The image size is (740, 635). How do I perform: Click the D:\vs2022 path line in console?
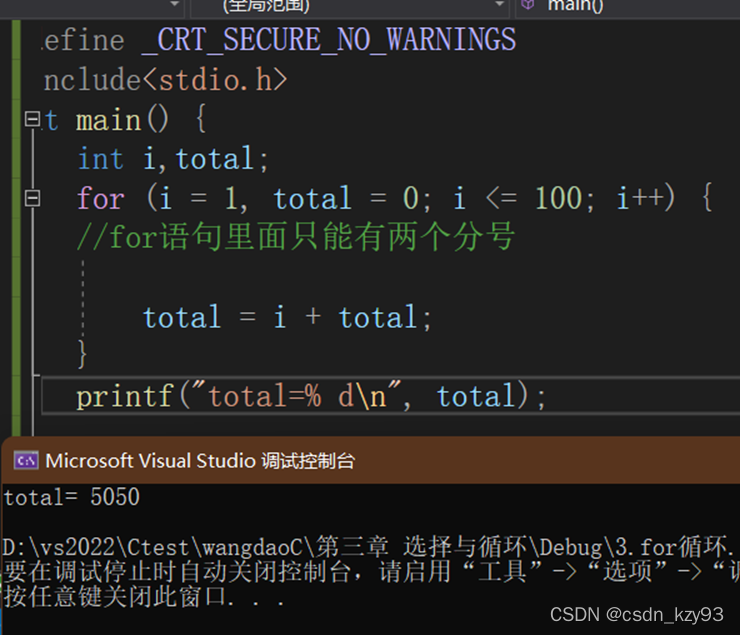(x=370, y=547)
